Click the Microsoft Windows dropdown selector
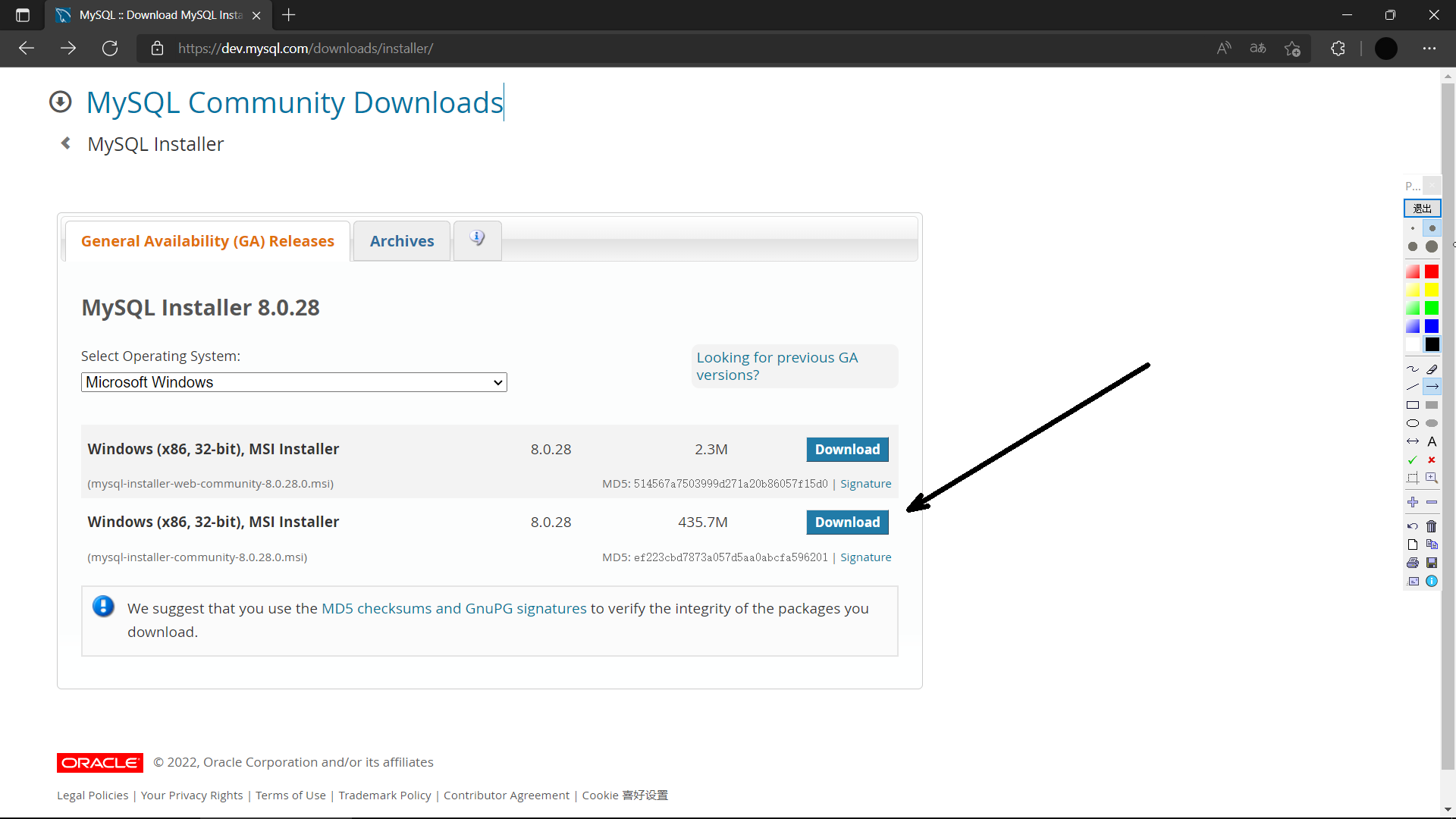1456x819 pixels. click(x=293, y=382)
